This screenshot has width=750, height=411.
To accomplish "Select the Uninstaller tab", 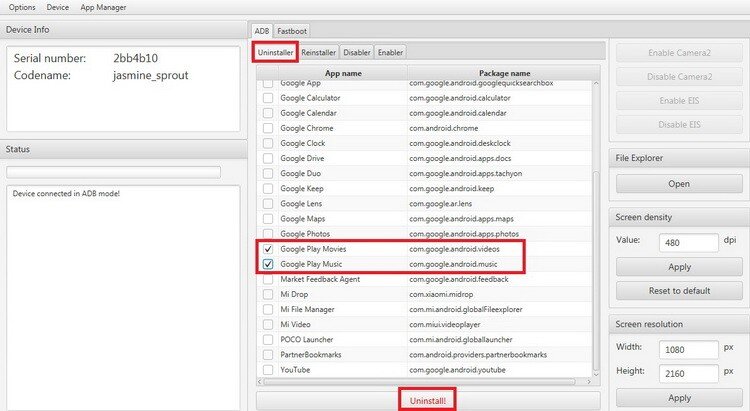I will (276, 52).
